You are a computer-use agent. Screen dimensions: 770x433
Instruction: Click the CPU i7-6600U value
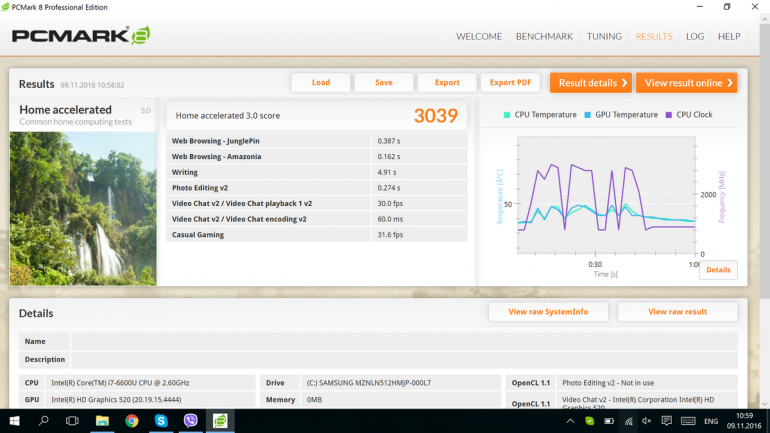(120, 383)
